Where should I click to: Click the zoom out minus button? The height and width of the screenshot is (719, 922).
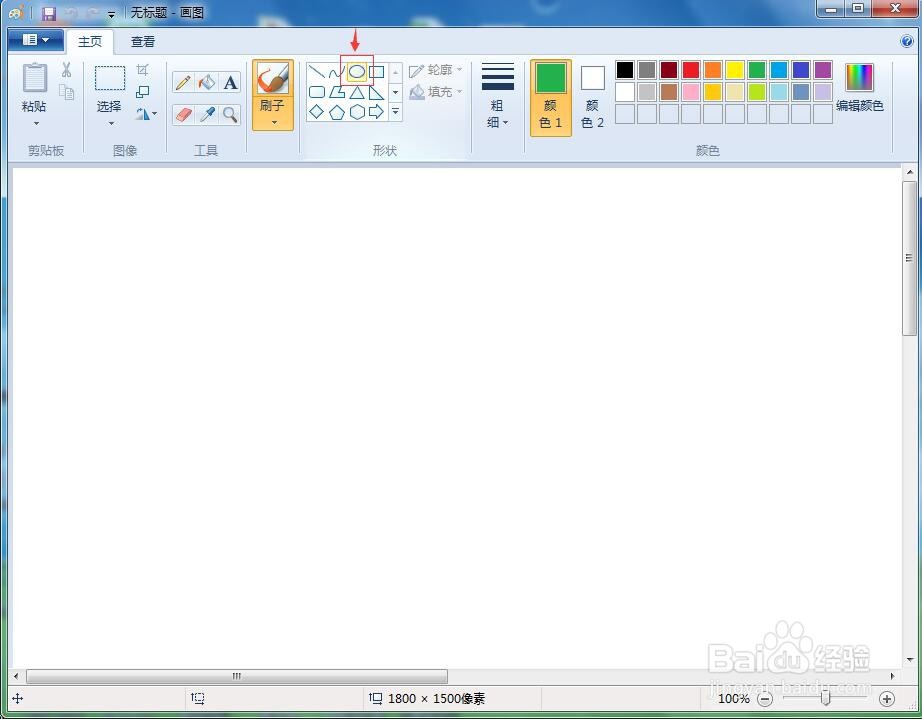tap(764, 698)
